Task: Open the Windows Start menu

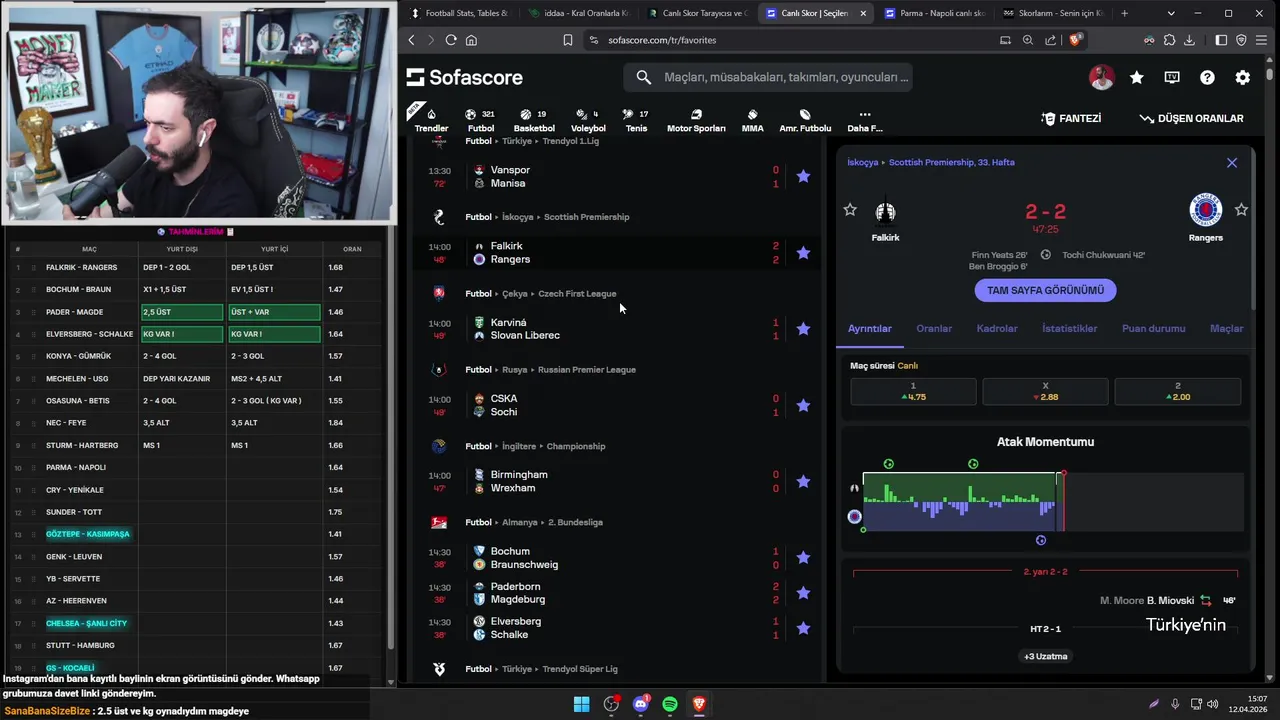Action: click(581, 704)
